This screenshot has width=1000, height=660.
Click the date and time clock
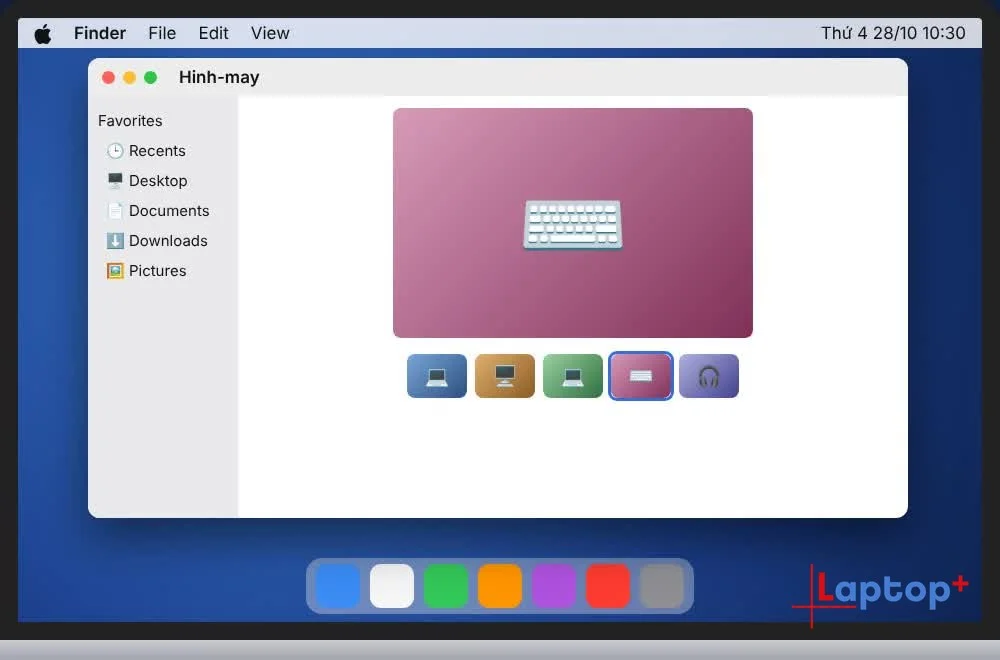tap(893, 33)
